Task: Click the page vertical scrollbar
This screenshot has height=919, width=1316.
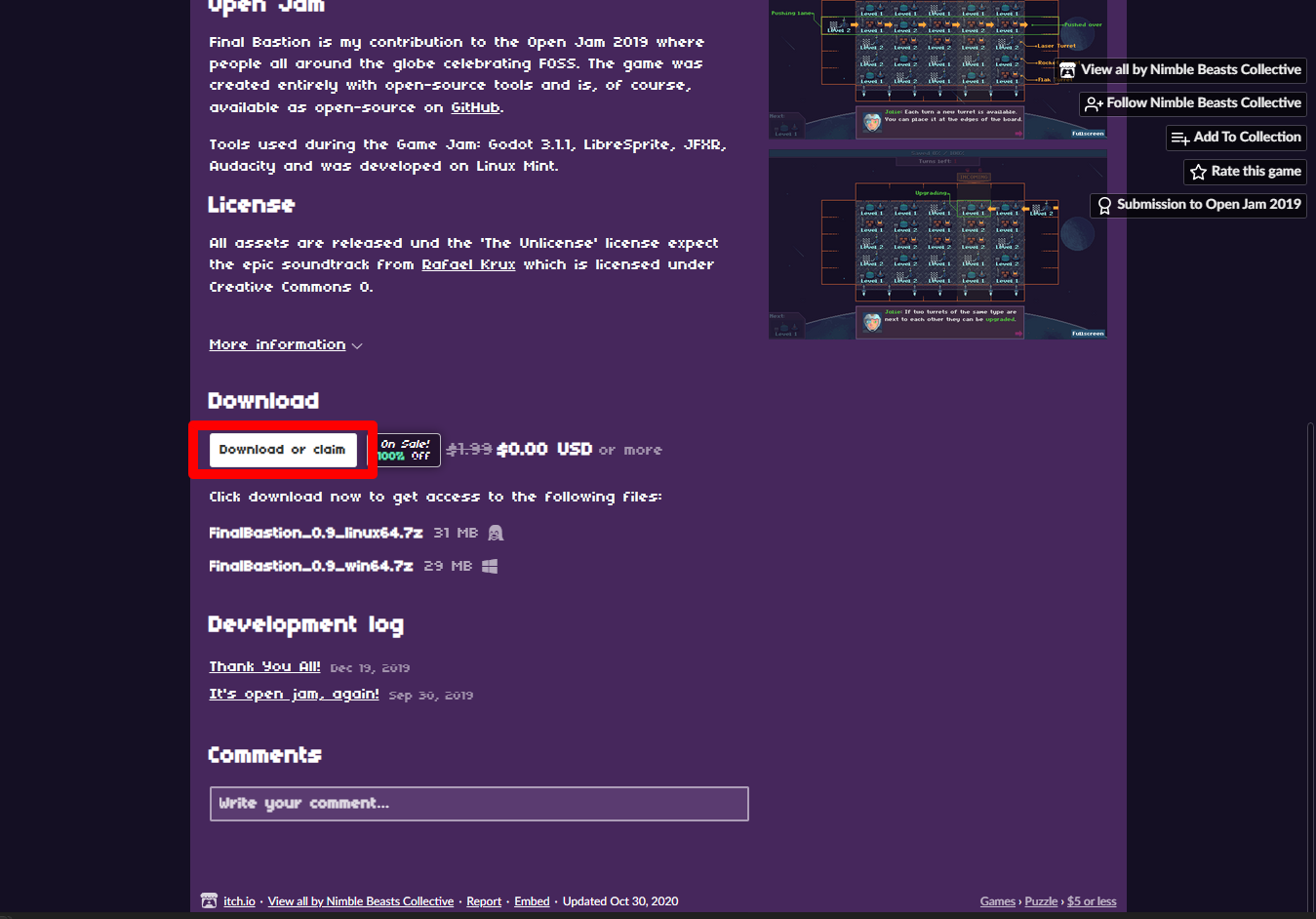Action: point(1310,667)
